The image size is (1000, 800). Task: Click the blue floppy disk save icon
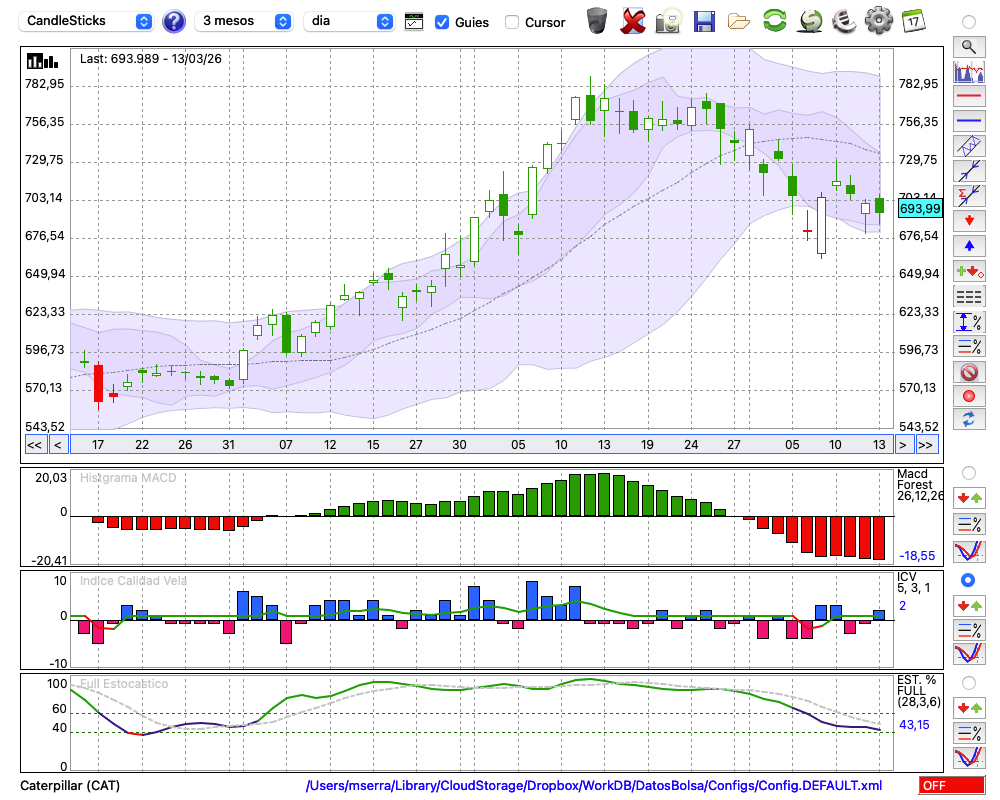tap(704, 21)
